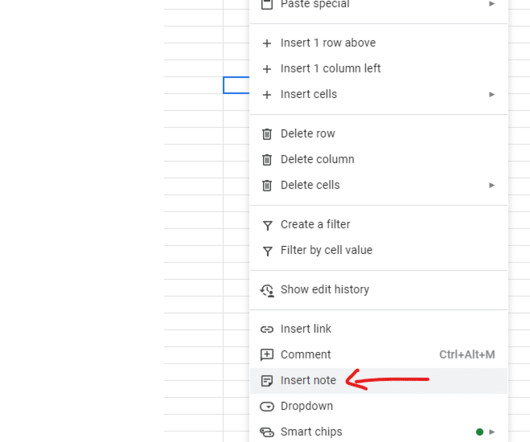
Task: Select the blue outlined active cell
Action: pos(236,85)
